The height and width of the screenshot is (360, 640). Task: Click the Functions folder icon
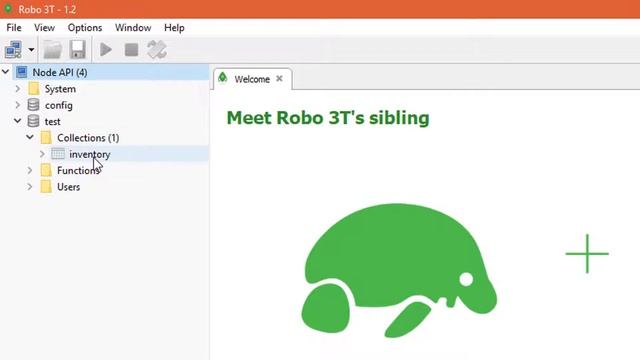pyautogui.click(x=46, y=170)
